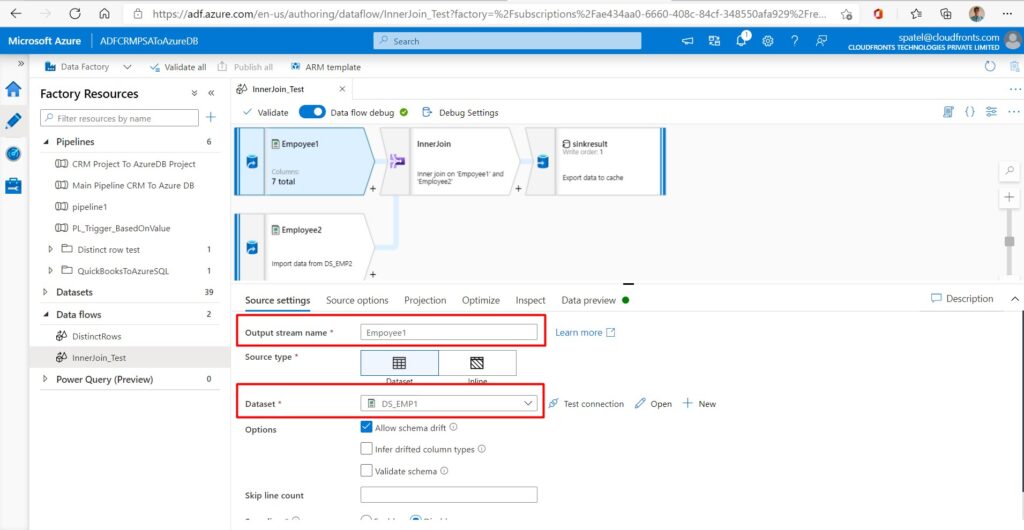Image resolution: width=1024 pixels, height=530 pixels.
Task: Open the Optimize tab
Action: pos(481,300)
